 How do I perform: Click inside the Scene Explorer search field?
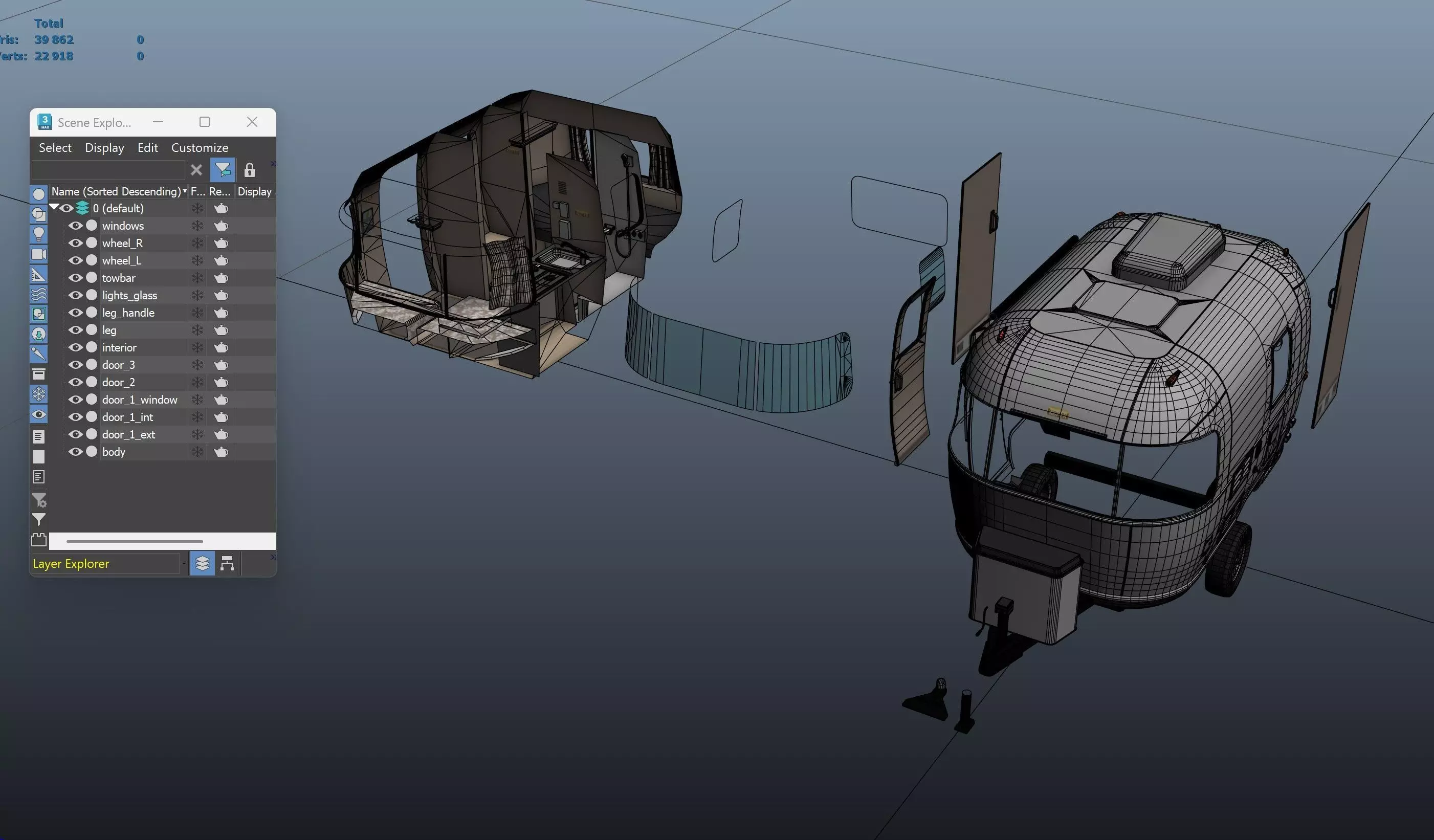(108, 170)
